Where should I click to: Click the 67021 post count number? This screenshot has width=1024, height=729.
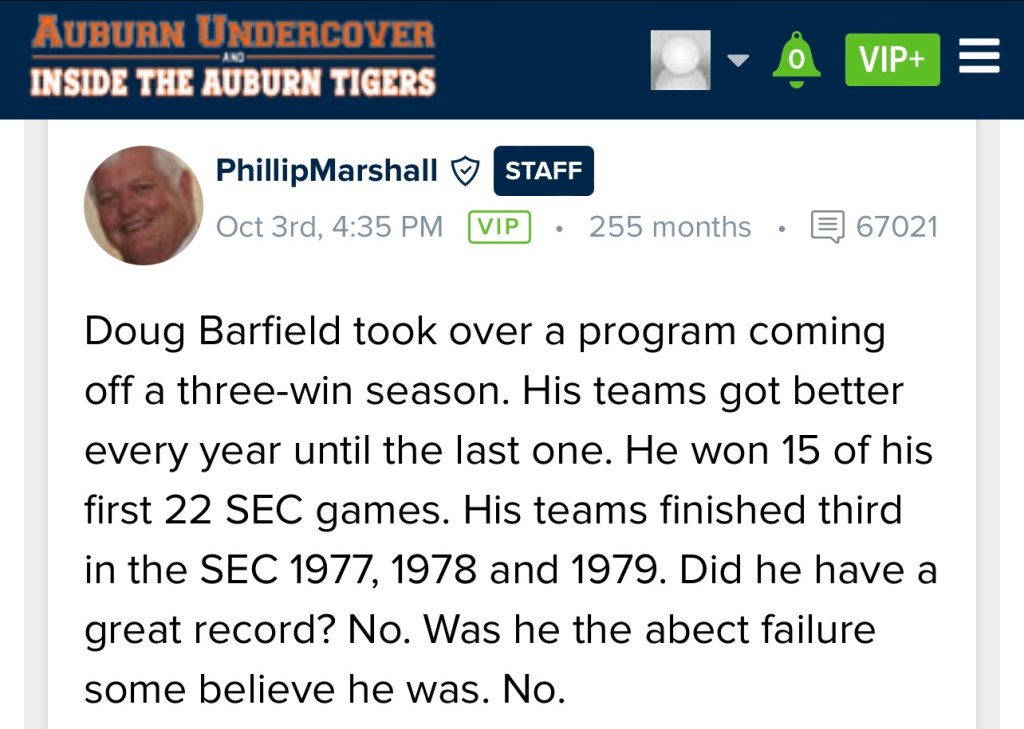coord(897,227)
